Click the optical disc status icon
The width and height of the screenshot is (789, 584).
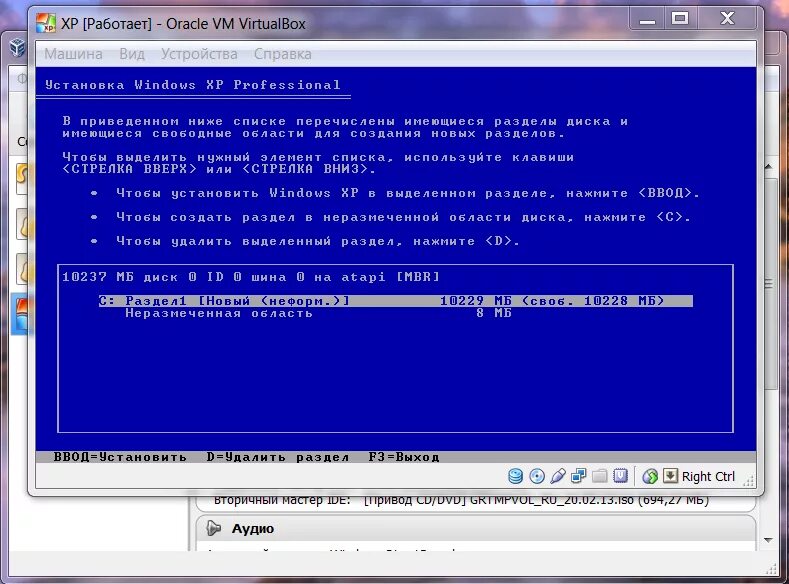coord(537,476)
